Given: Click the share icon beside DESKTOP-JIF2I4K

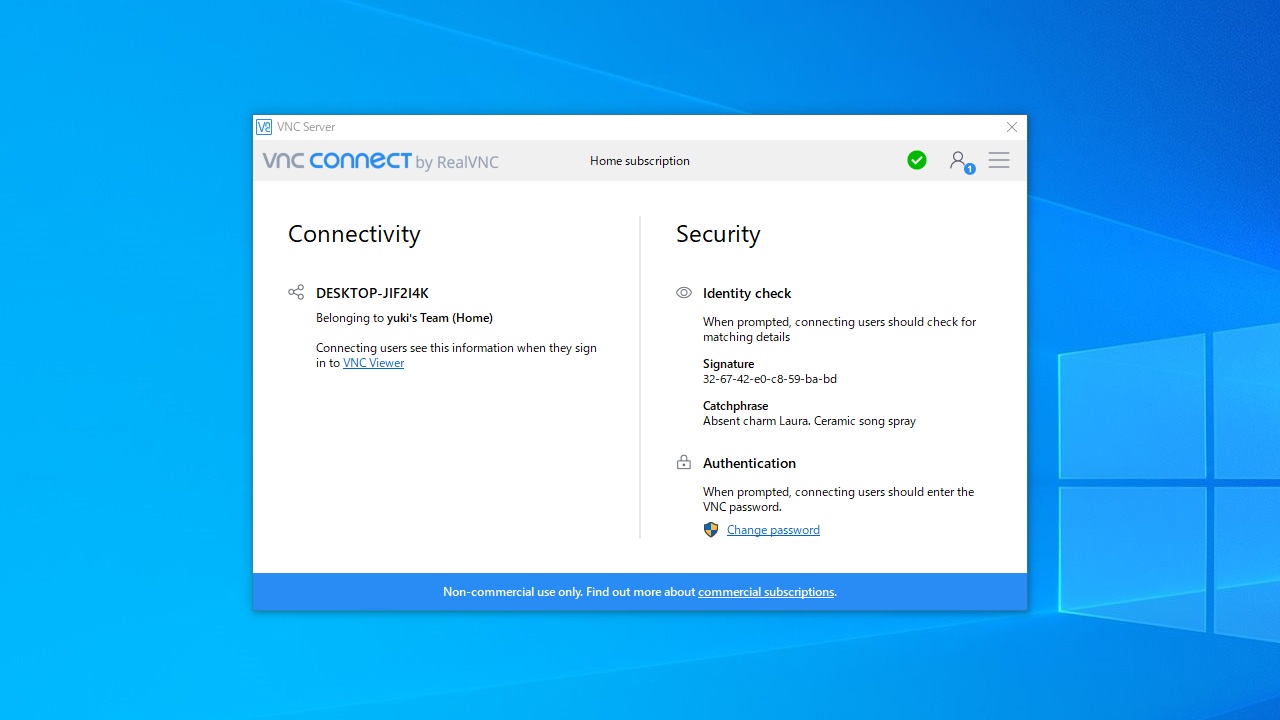Looking at the screenshot, I should [296, 292].
